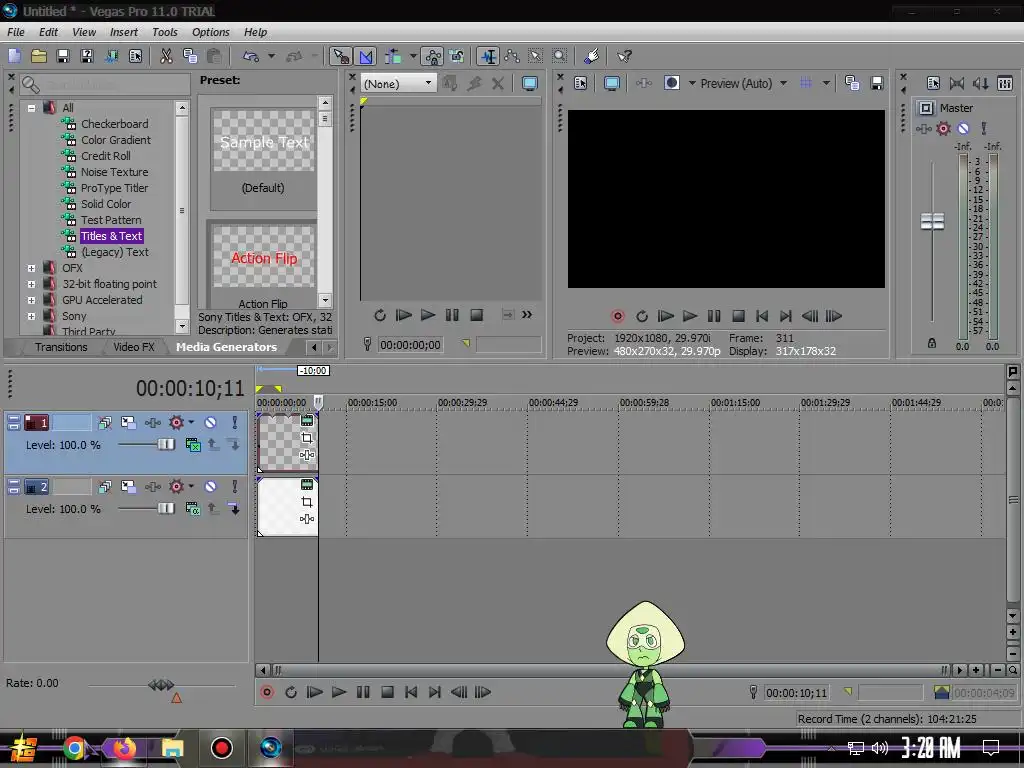Click the Master volume fader

click(x=932, y=222)
